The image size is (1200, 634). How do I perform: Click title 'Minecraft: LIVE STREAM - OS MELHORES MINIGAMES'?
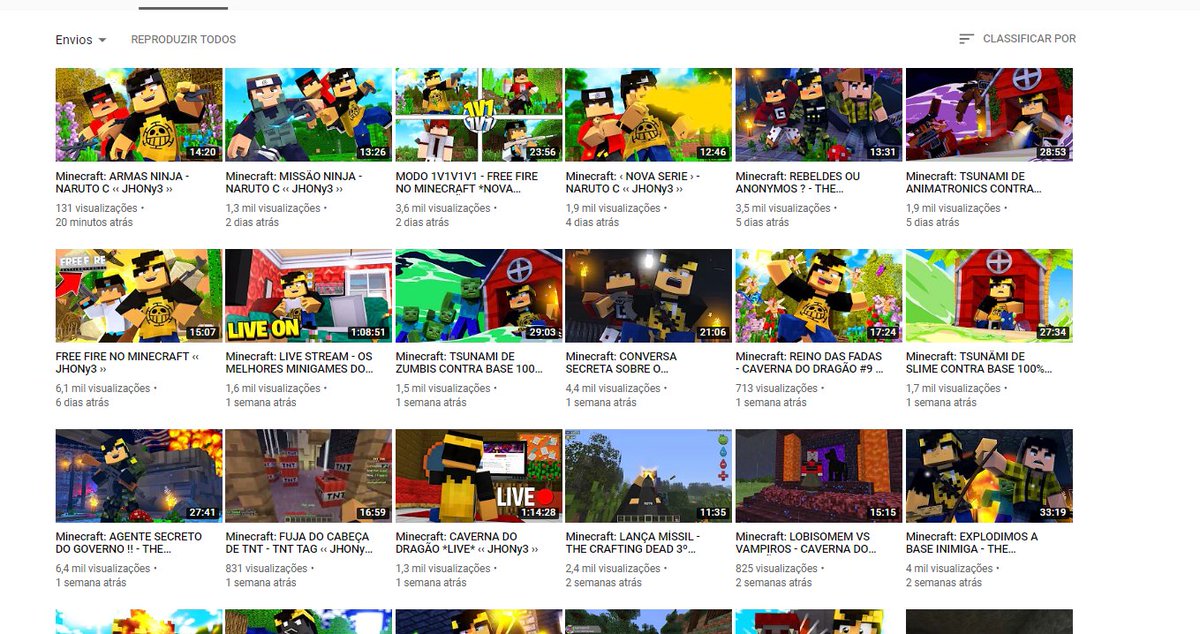point(301,362)
